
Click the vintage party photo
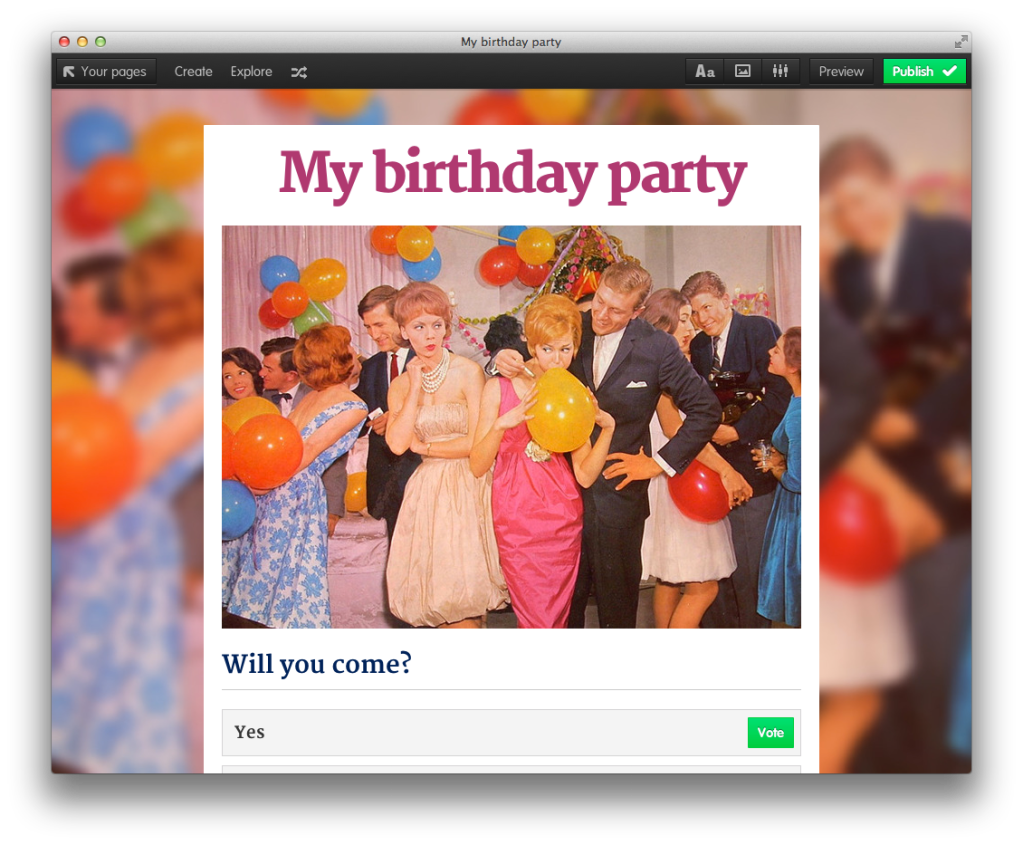[512, 427]
